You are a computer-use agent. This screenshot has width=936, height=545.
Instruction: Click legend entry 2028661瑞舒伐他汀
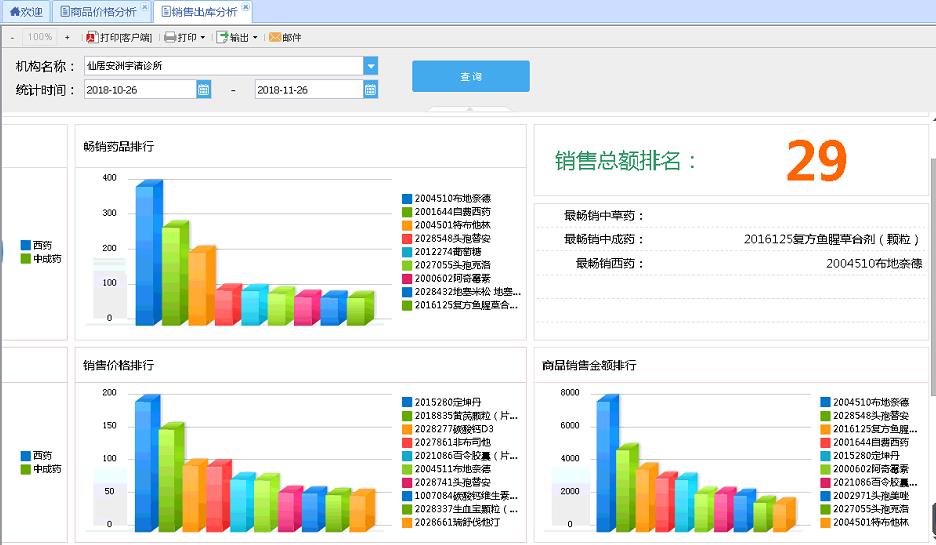pyautogui.click(x=452, y=522)
